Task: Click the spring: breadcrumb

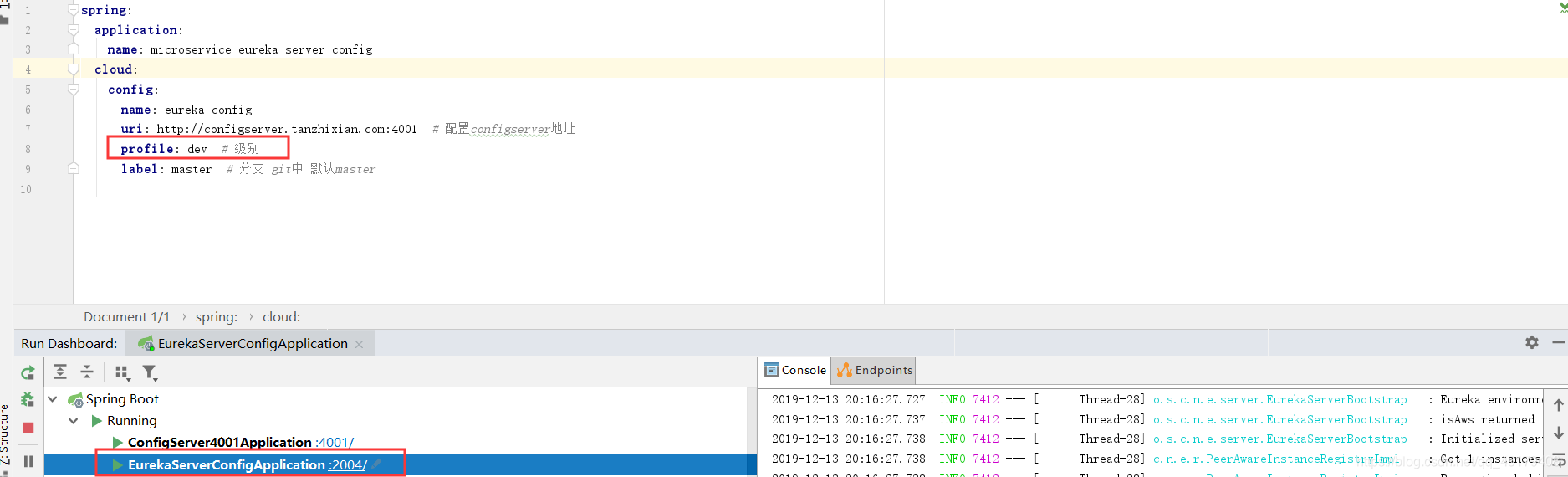Action: 217,317
